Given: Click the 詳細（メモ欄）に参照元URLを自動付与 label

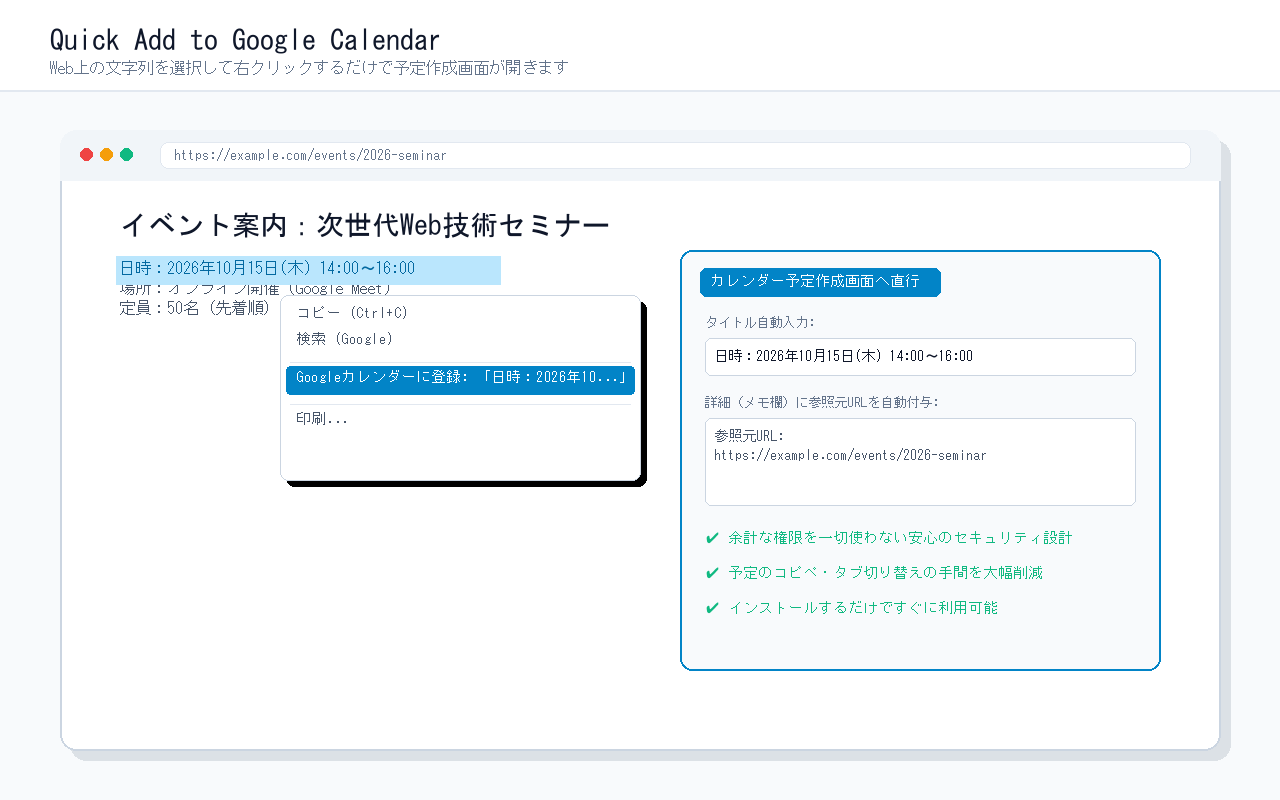Looking at the screenshot, I should point(822,402).
